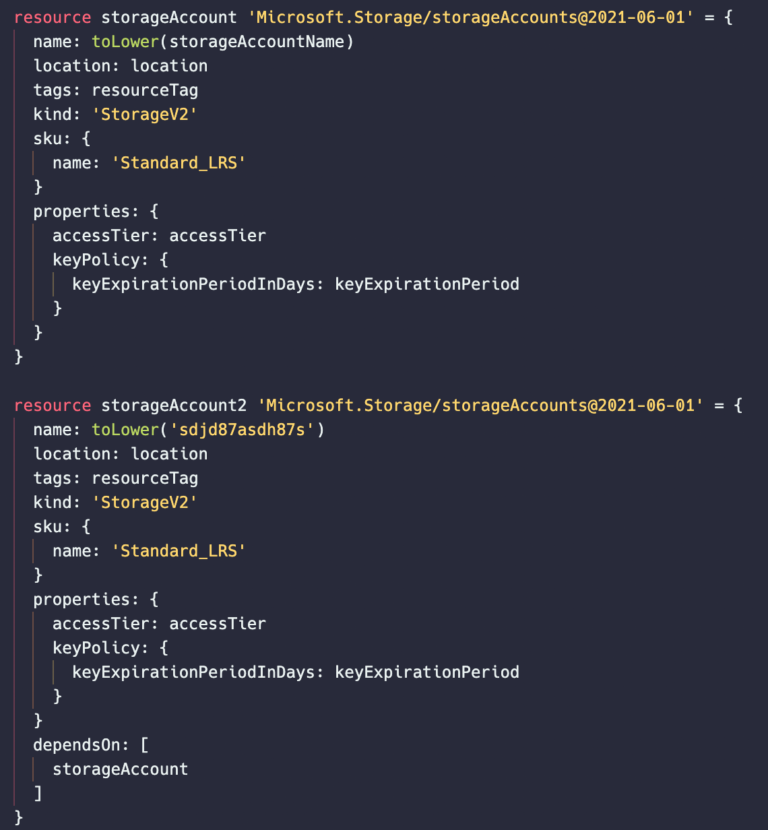The width and height of the screenshot is (768, 830).
Task: Click the closing bracket of dependsOn array
Action: point(38,793)
